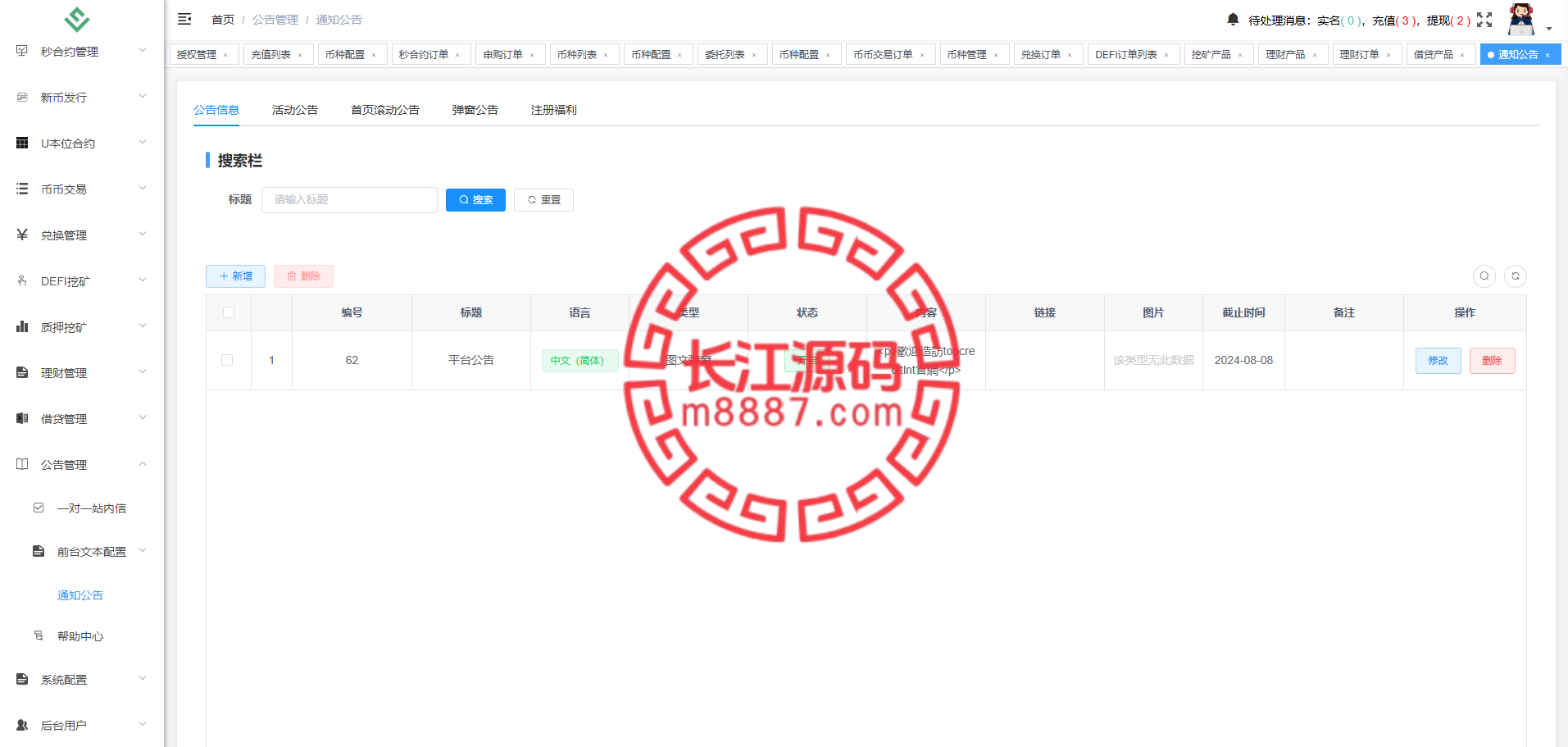The image size is (1568, 747).
Task: Open the 帮助中心 sidebar item
Action: (x=80, y=636)
